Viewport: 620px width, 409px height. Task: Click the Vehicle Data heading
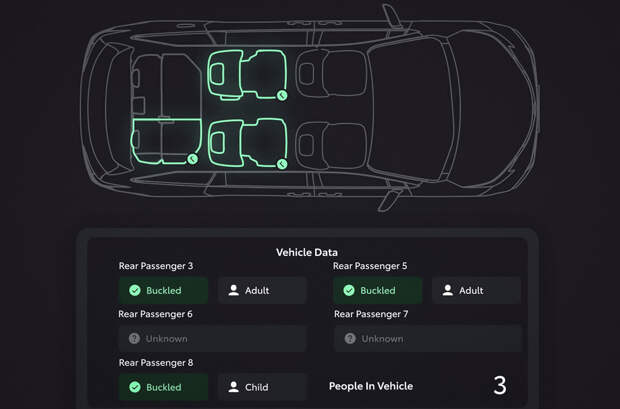(307, 252)
